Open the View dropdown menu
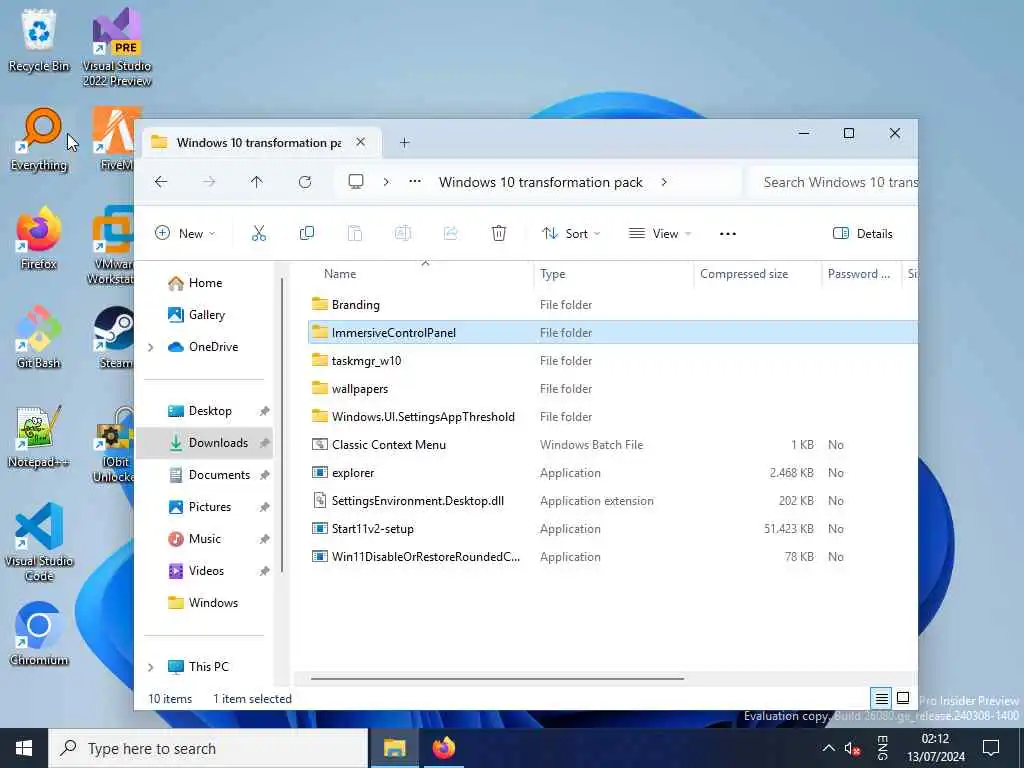The width and height of the screenshot is (1024, 768). pos(659,233)
